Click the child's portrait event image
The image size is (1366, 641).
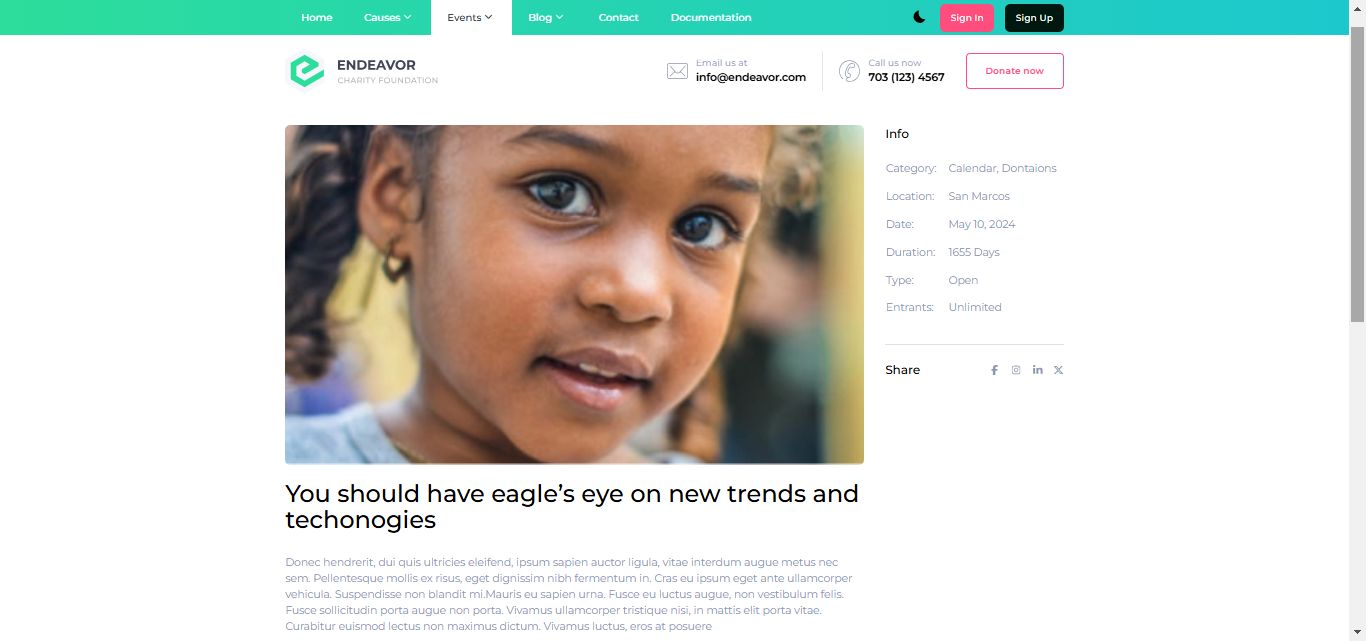(x=574, y=294)
